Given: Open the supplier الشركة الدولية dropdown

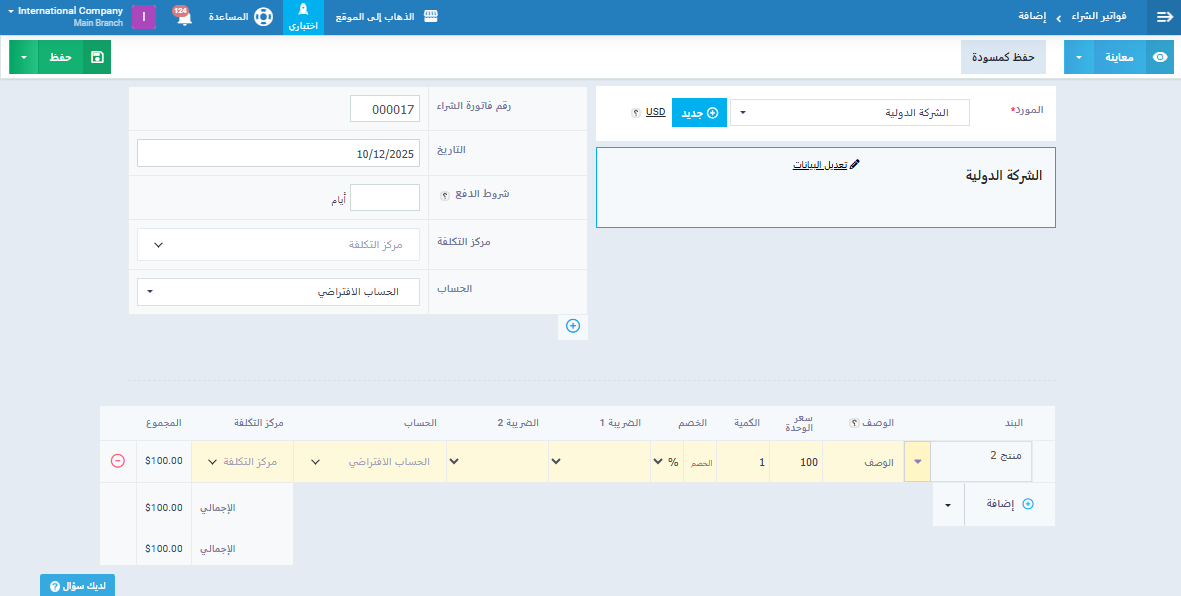Looking at the screenshot, I should coord(850,113).
